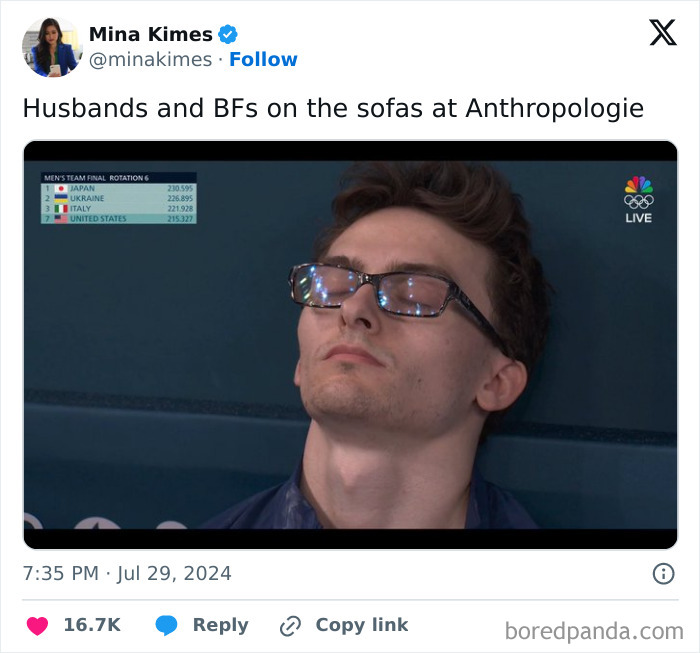Click the Reply button label
The image size is (700, 653).
coord(221,625)
